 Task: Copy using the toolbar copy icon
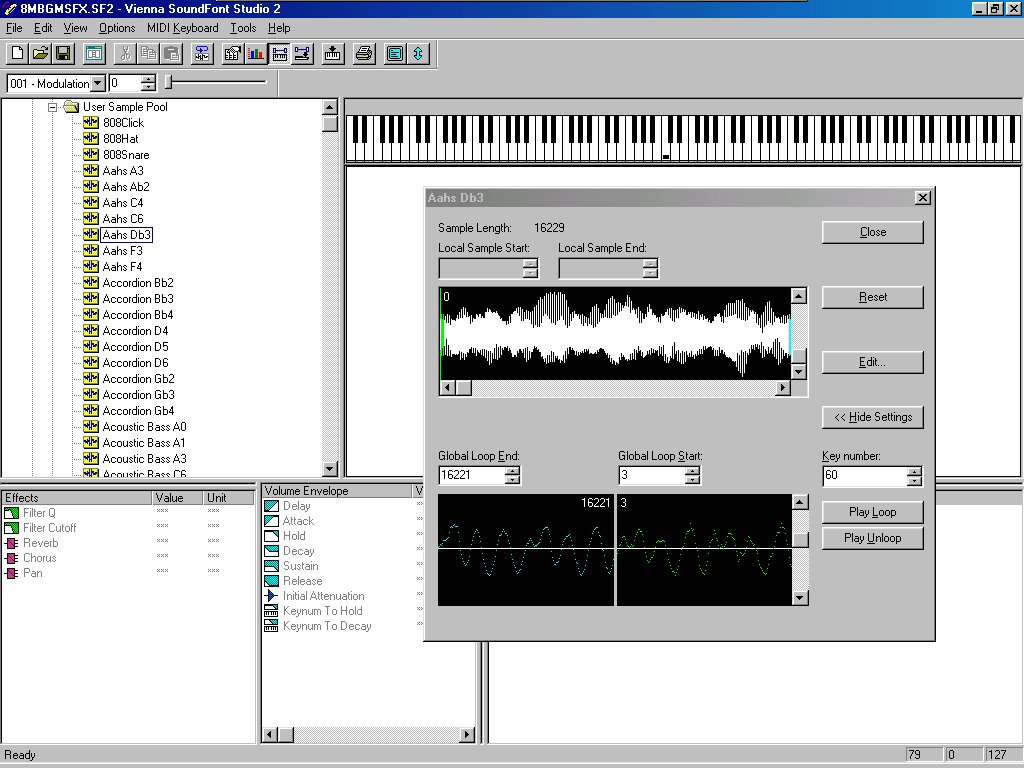(148, 54)
